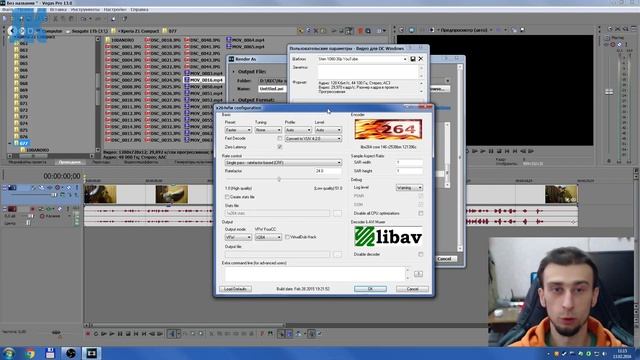640x360 pixels.
Task: Click the audio track volume slider handle
Action: 31,216
